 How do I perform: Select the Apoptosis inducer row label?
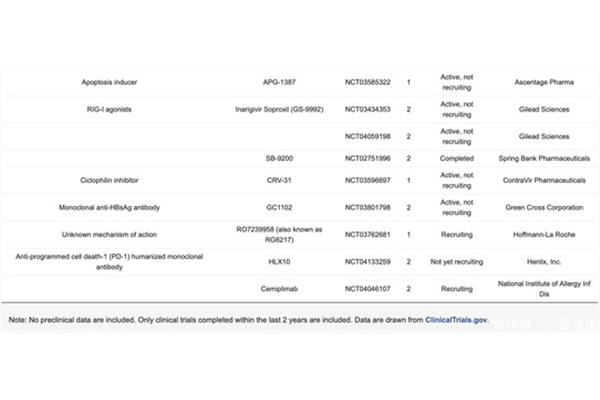pyautogui.click(x=109, y=82)
